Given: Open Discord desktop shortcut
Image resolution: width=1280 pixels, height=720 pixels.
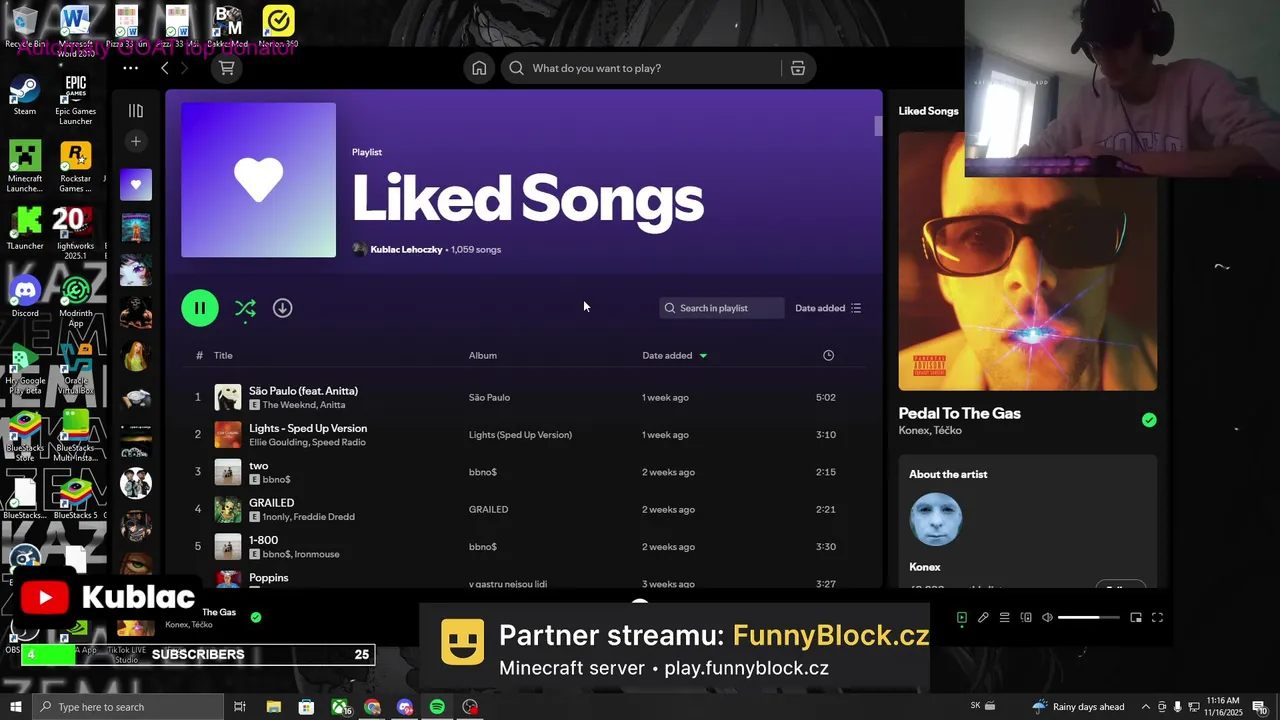Looking at the screenshot, I should 25,297.
